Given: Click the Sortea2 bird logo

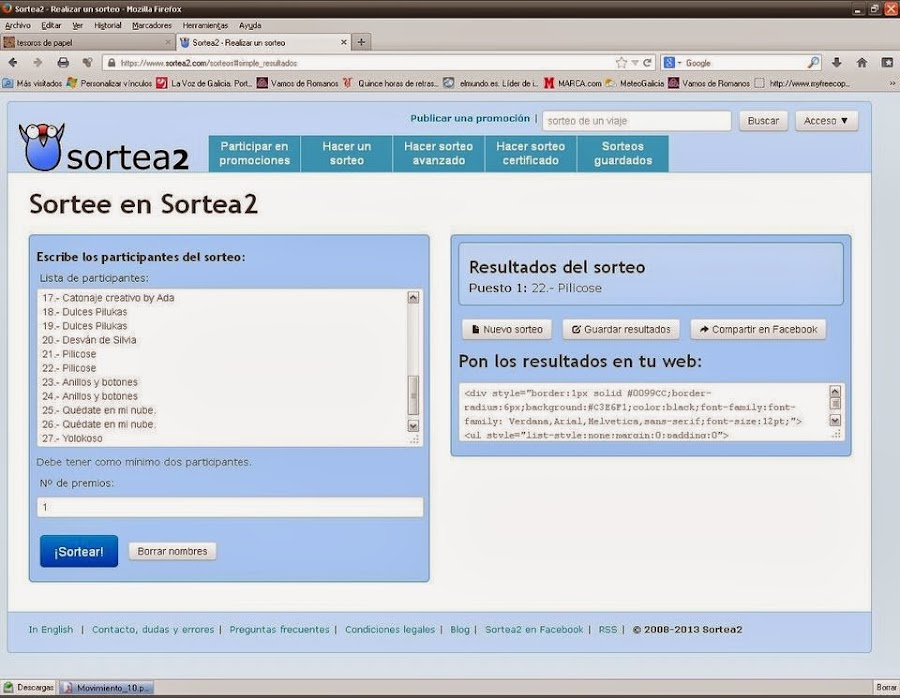Looking at the screenshot, I should 41,147.
